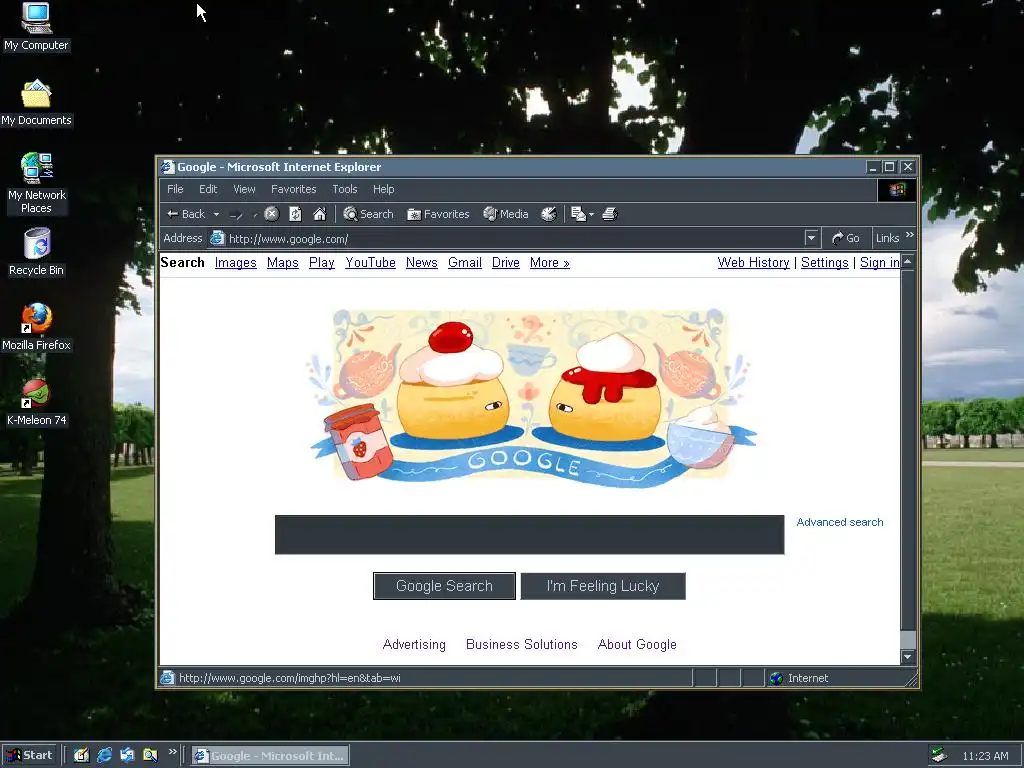Open the Favorites menu in the menu bar

(294, 189)
